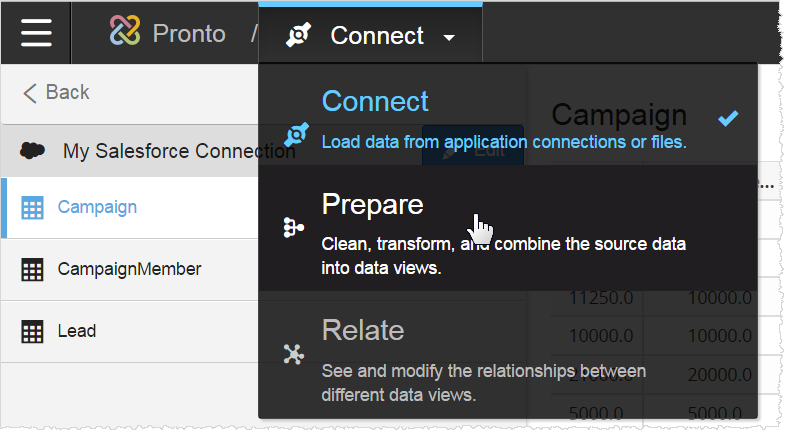The width and height of the screenshot is (785, 432).
Task: Collapse the Connect dropdown using its caret arrow
Action: coord(449,38)
